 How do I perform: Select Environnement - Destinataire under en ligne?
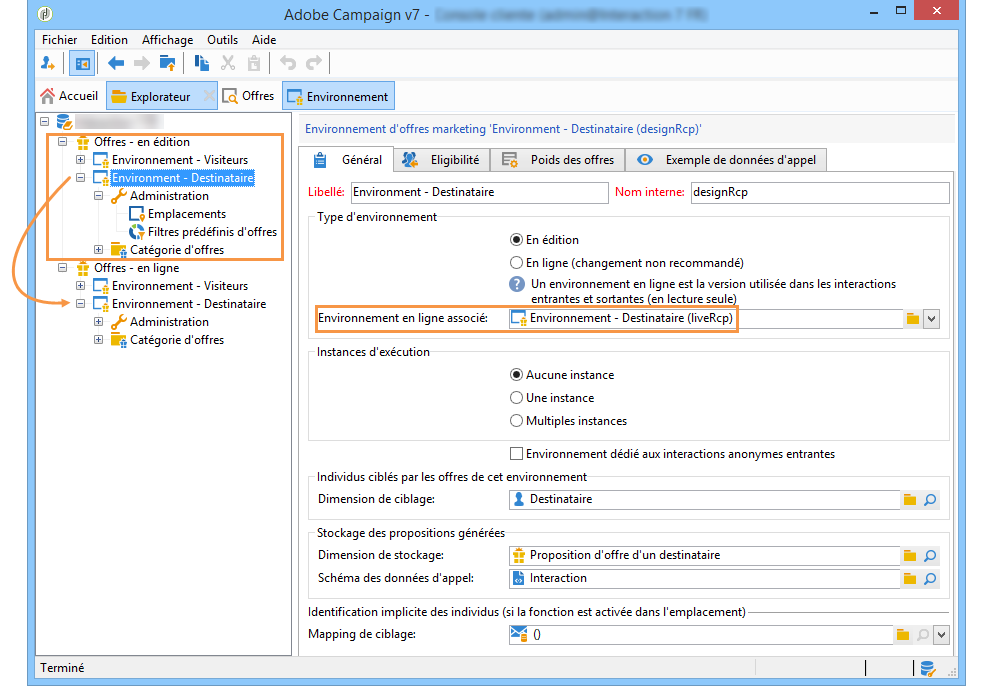189,304
